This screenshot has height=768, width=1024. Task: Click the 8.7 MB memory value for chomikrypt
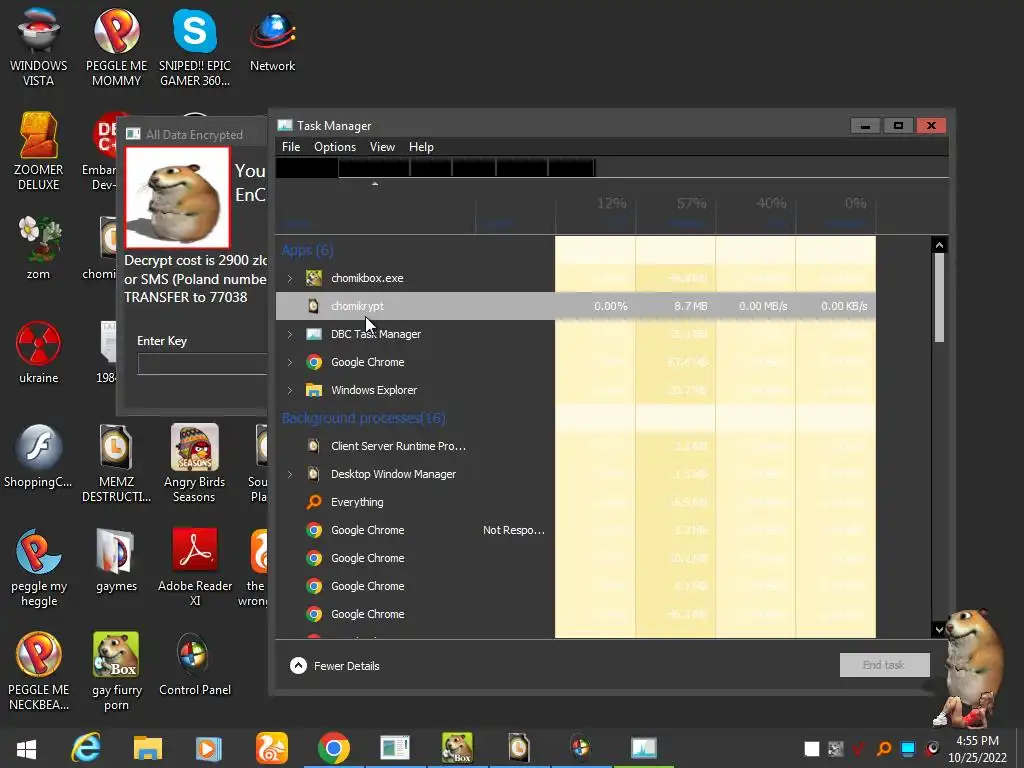(x=690, y=306)
